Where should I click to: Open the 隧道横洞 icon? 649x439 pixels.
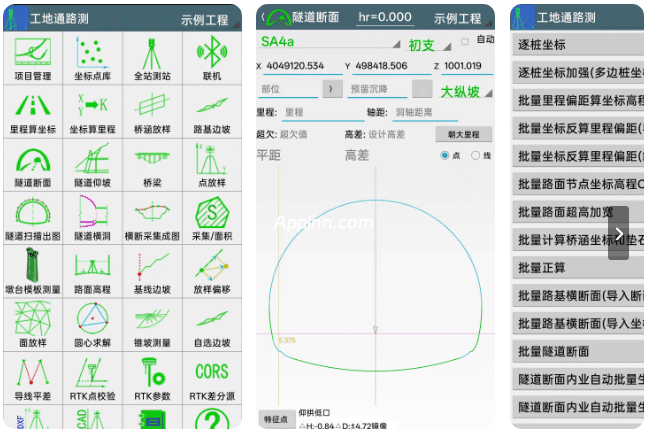[x=92, y=218]
